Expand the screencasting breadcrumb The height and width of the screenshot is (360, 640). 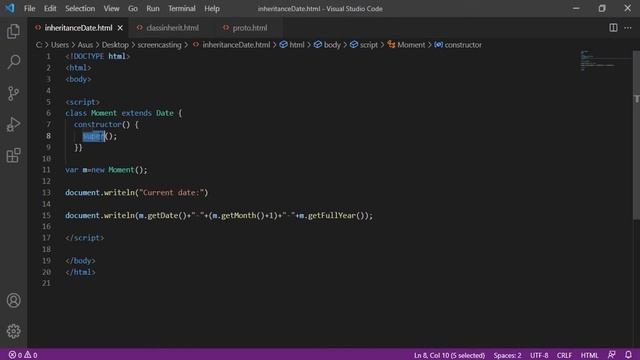pos(159,45)
